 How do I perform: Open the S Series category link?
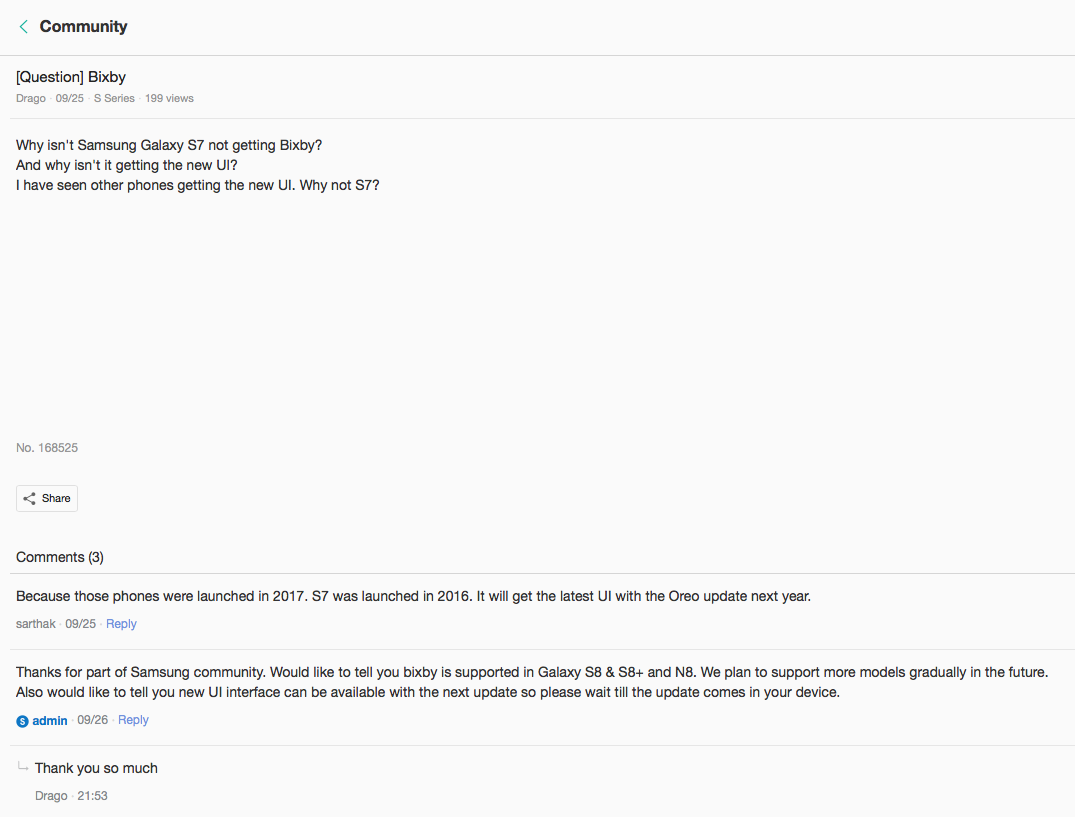[114, 99]
